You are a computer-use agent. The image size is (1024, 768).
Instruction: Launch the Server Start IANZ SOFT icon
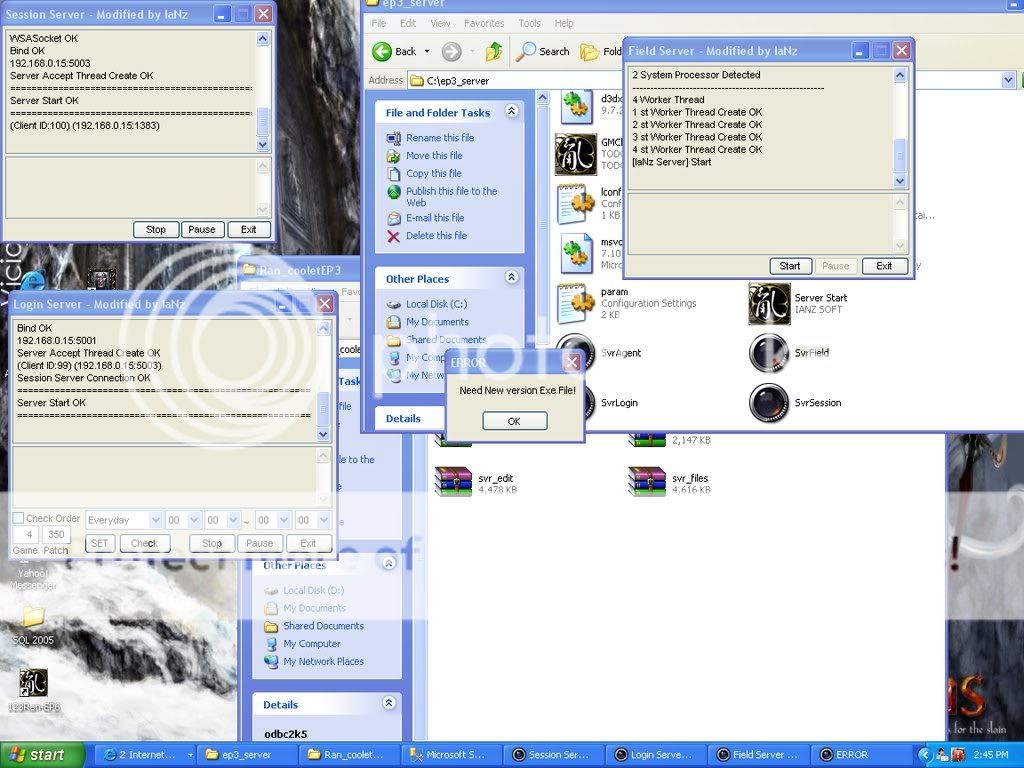[x=770, y=303]
